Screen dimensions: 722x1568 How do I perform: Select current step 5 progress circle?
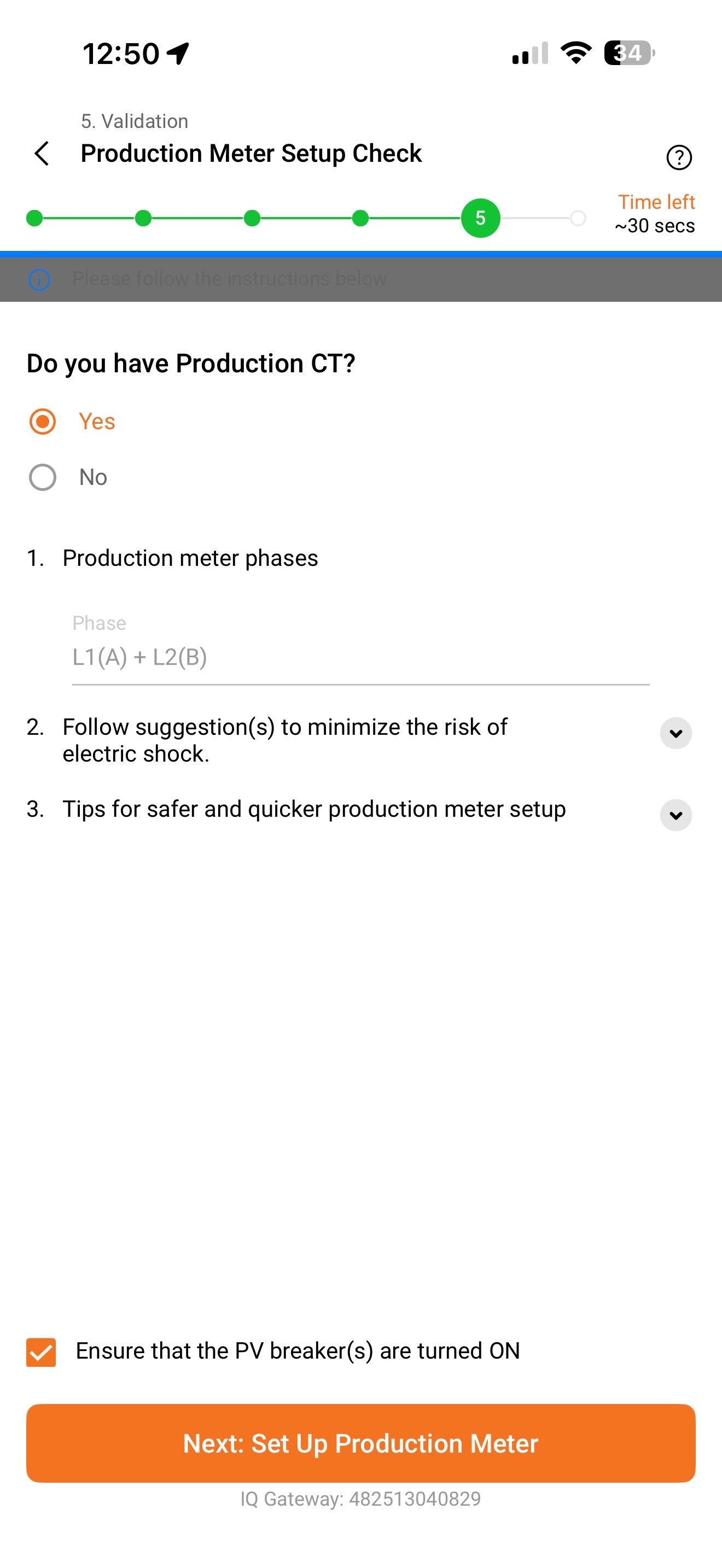[480, 218]
